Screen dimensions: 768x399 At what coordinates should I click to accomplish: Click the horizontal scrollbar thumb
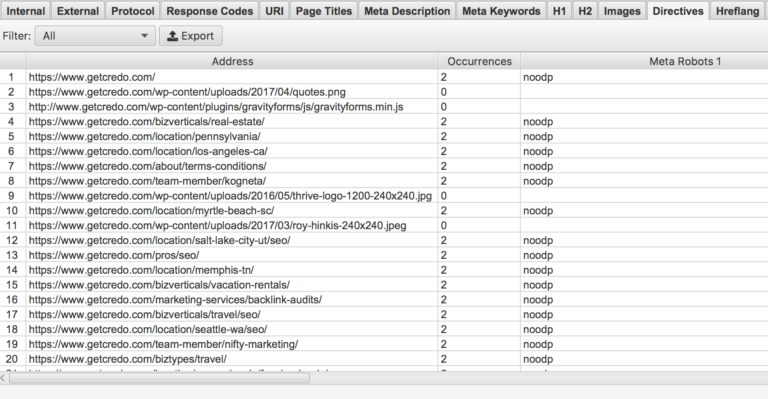pos(160,378)
